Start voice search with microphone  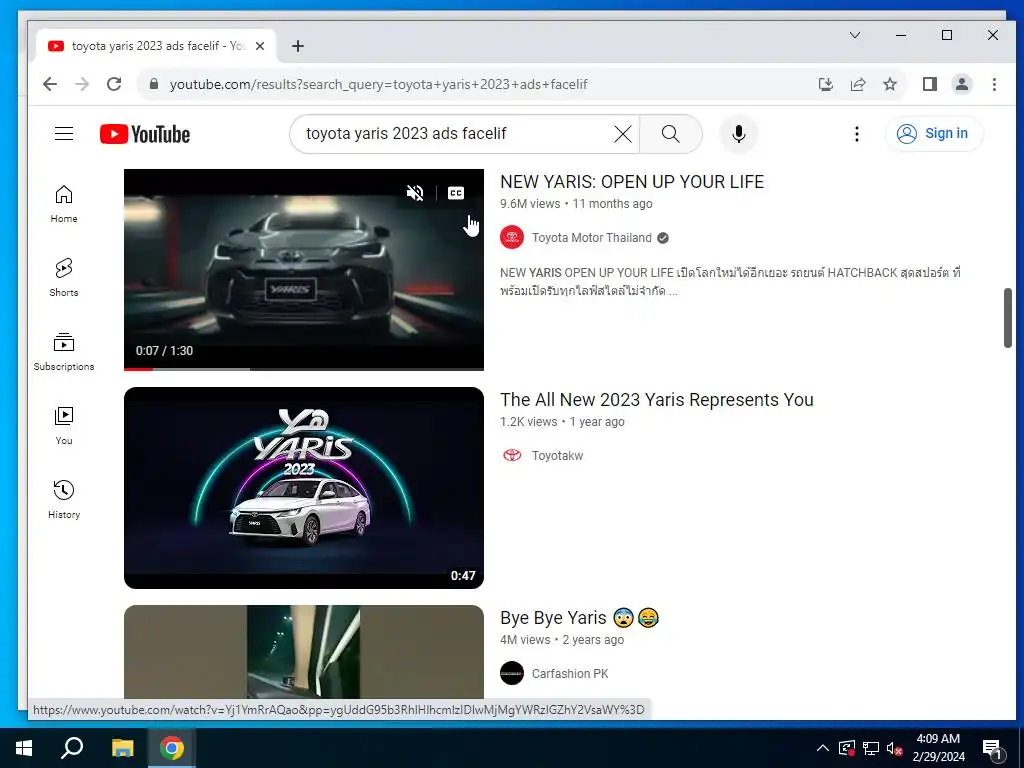coord(739,134)
